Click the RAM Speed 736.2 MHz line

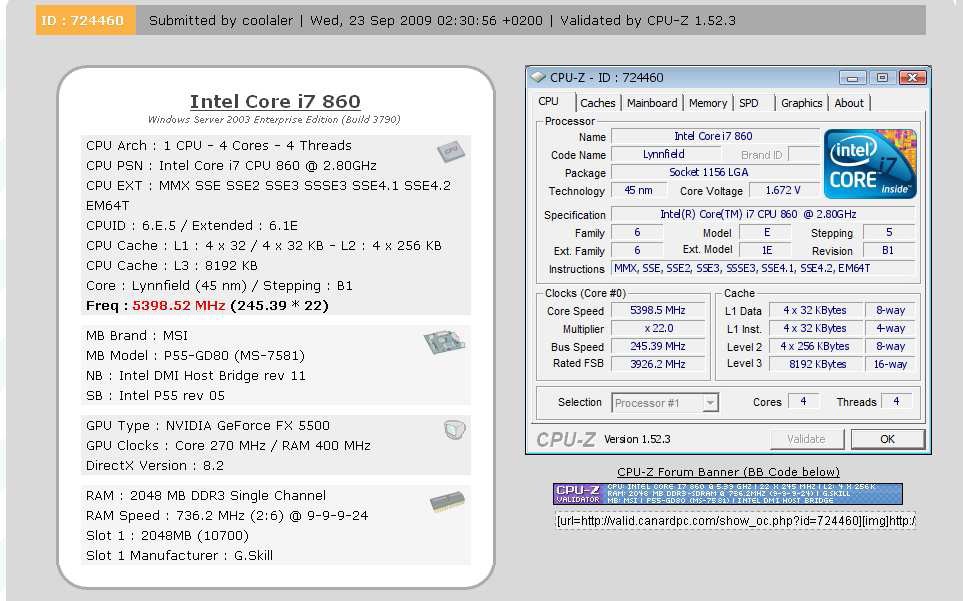click(227, 516)
